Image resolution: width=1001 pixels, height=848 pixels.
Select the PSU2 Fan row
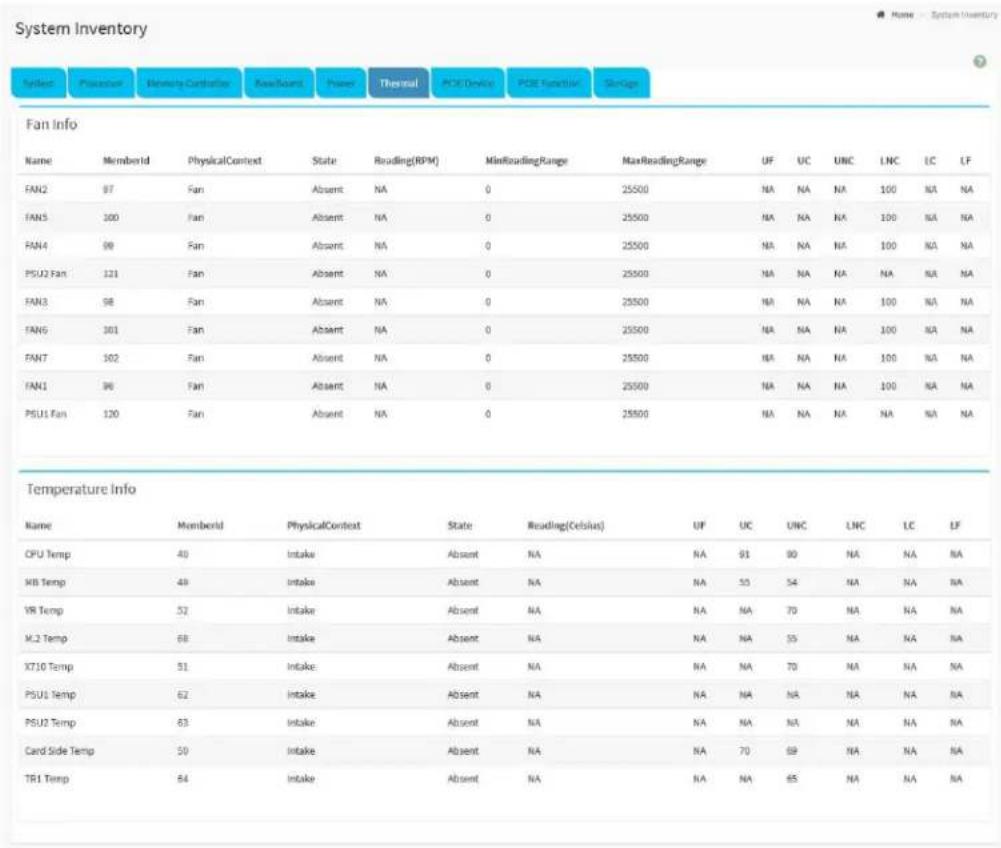(504, 274)
